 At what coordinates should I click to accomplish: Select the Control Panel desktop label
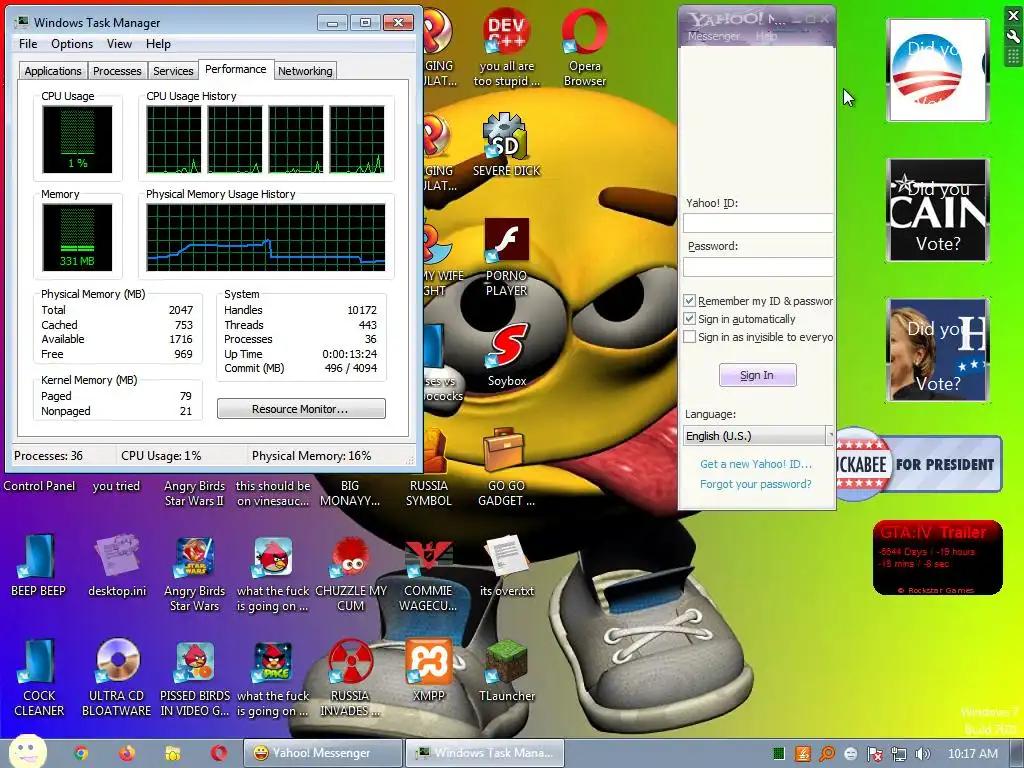coord(39,486)
